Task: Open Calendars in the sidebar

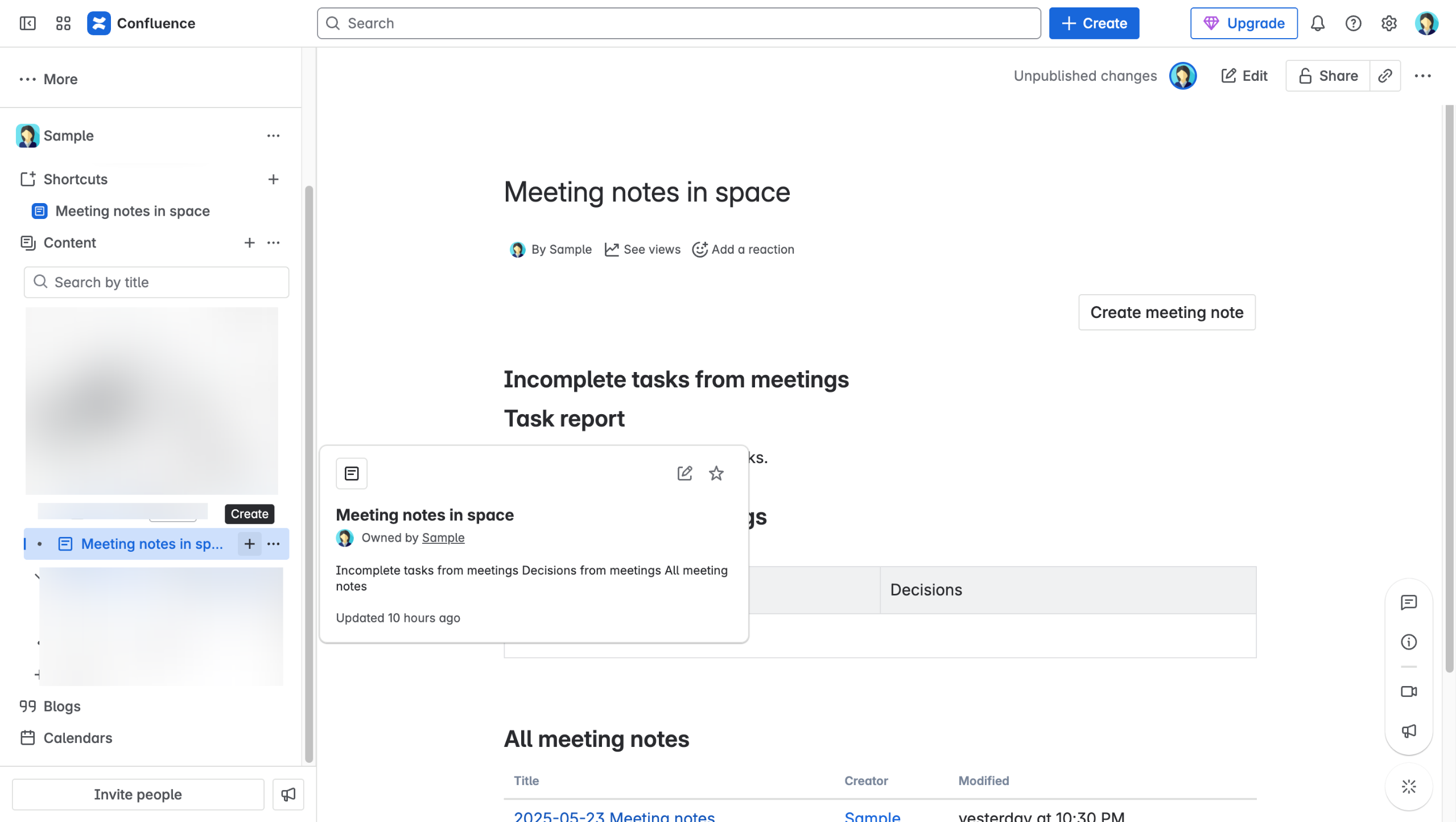Action: (x=78, y=738)
